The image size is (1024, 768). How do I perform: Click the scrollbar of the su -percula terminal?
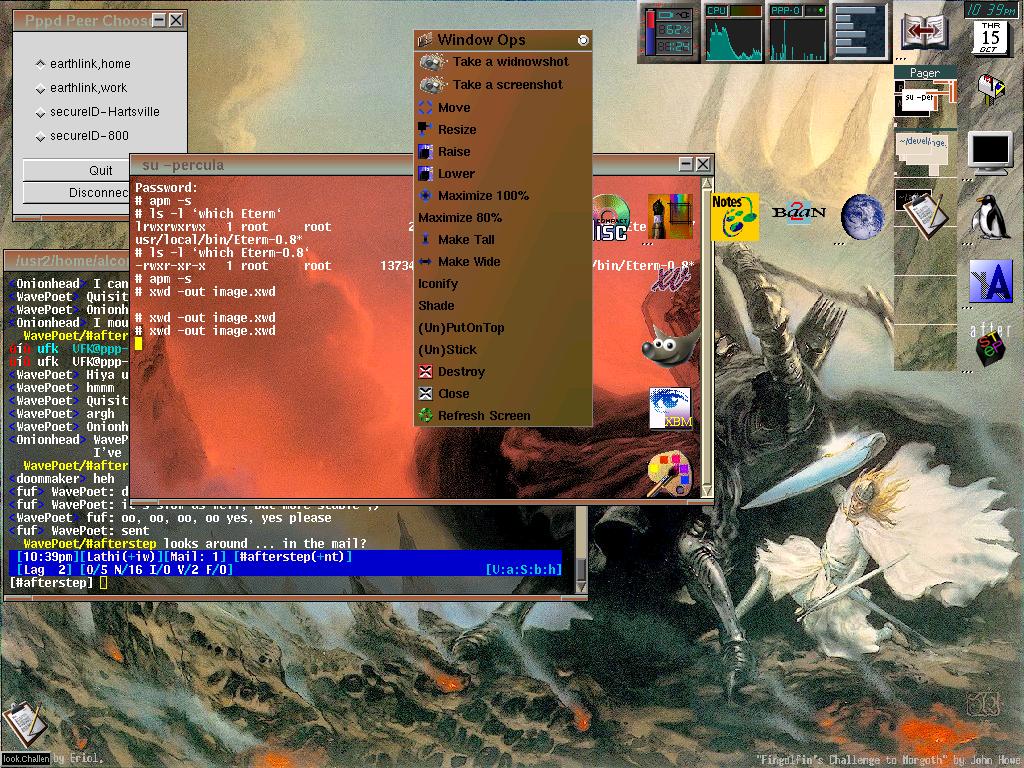tap(707, 330)
